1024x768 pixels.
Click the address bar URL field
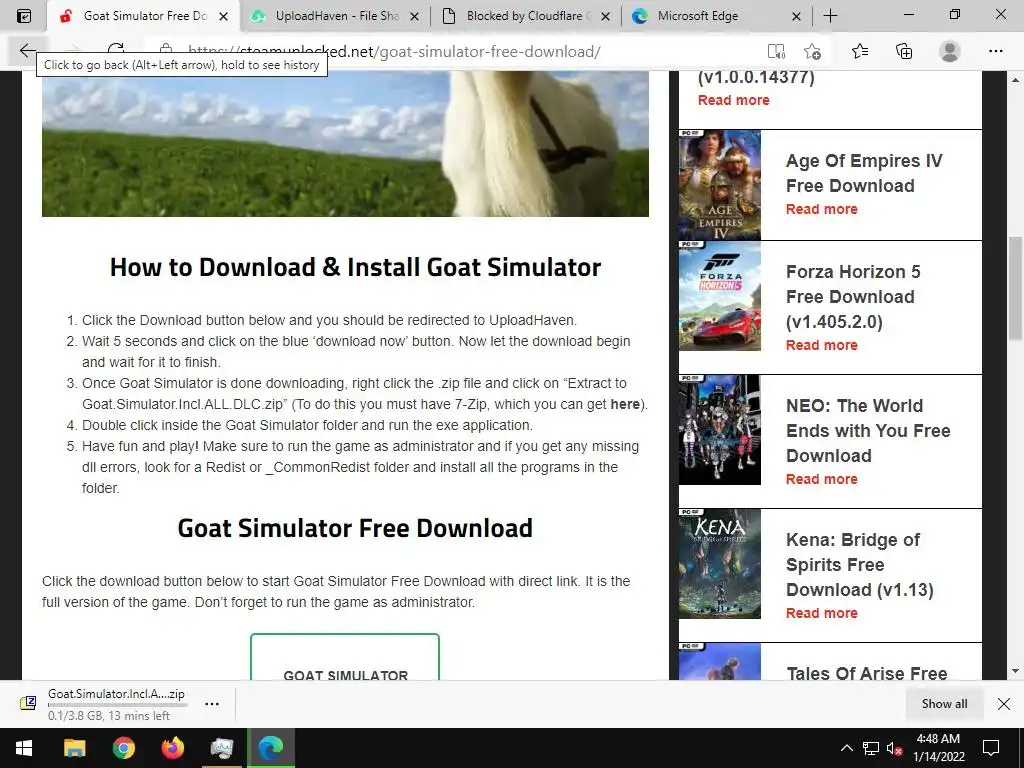[x=457, y=52]
